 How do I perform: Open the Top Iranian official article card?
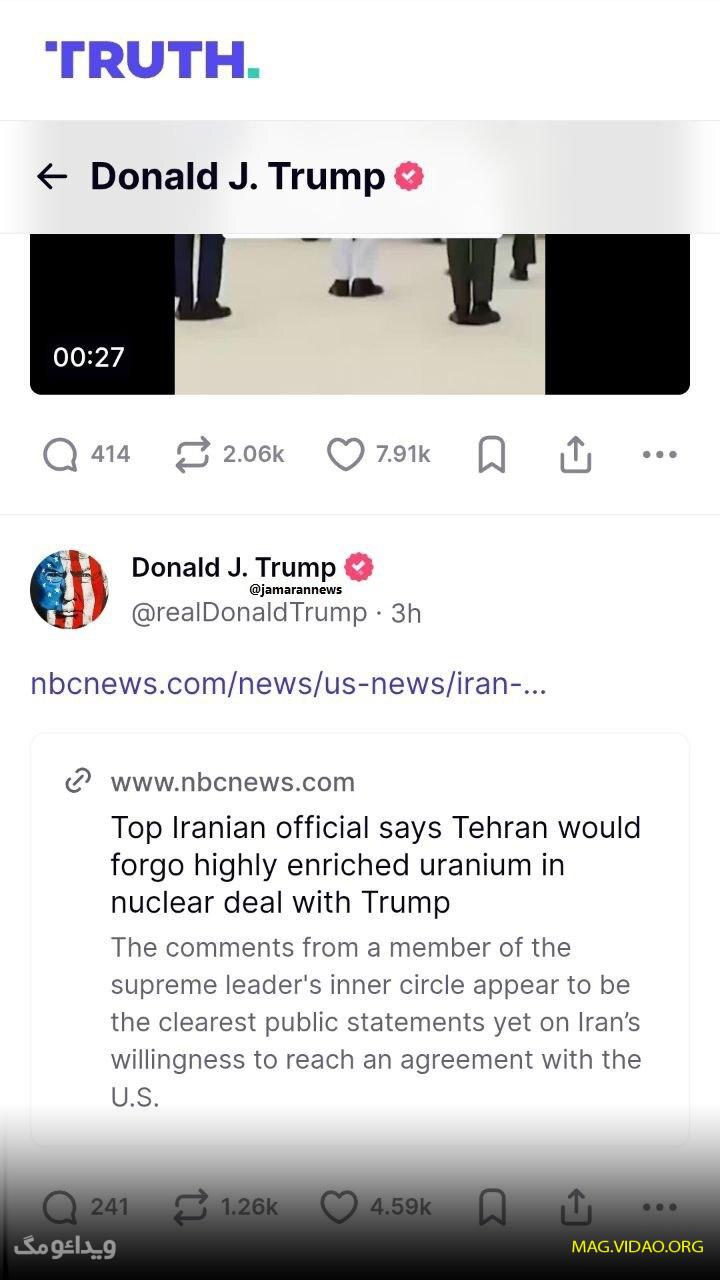coord(360,940)
